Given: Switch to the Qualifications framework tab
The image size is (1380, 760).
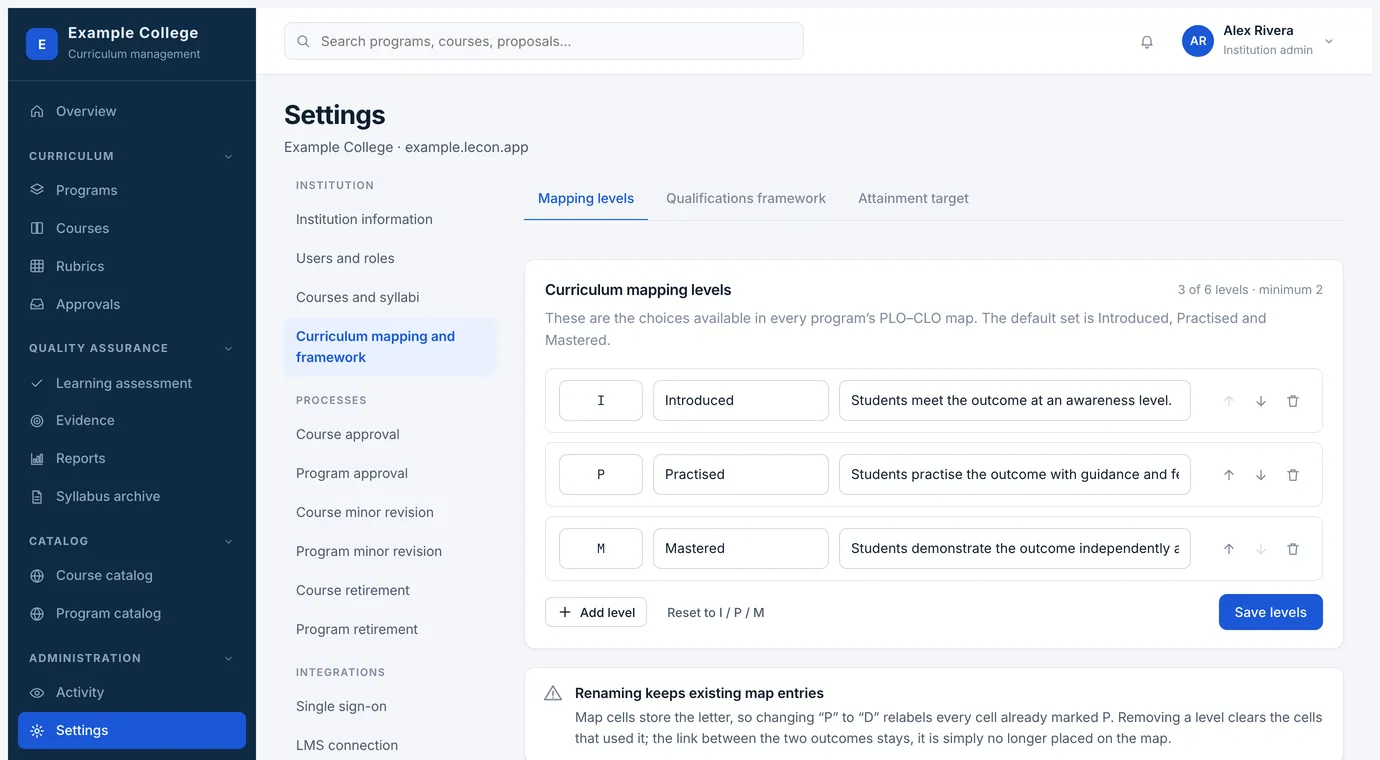Looking at the screenshot, I should 746,198.
